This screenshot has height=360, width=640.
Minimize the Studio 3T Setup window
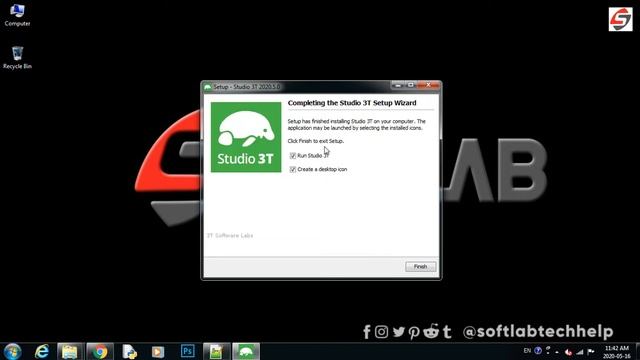(x=398, y=85)
